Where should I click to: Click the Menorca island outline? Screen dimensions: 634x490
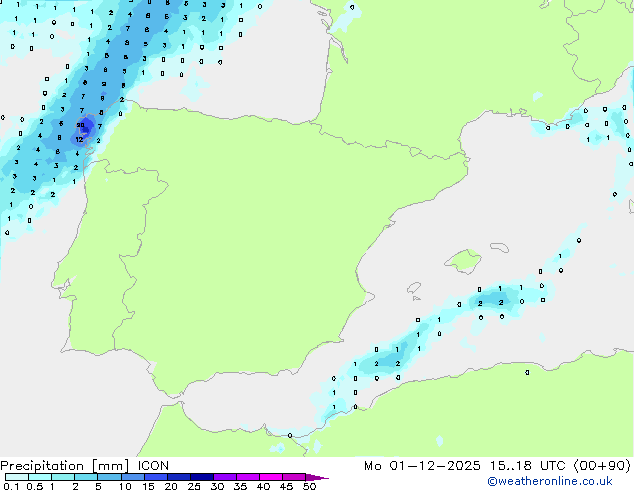coord(499,247)
